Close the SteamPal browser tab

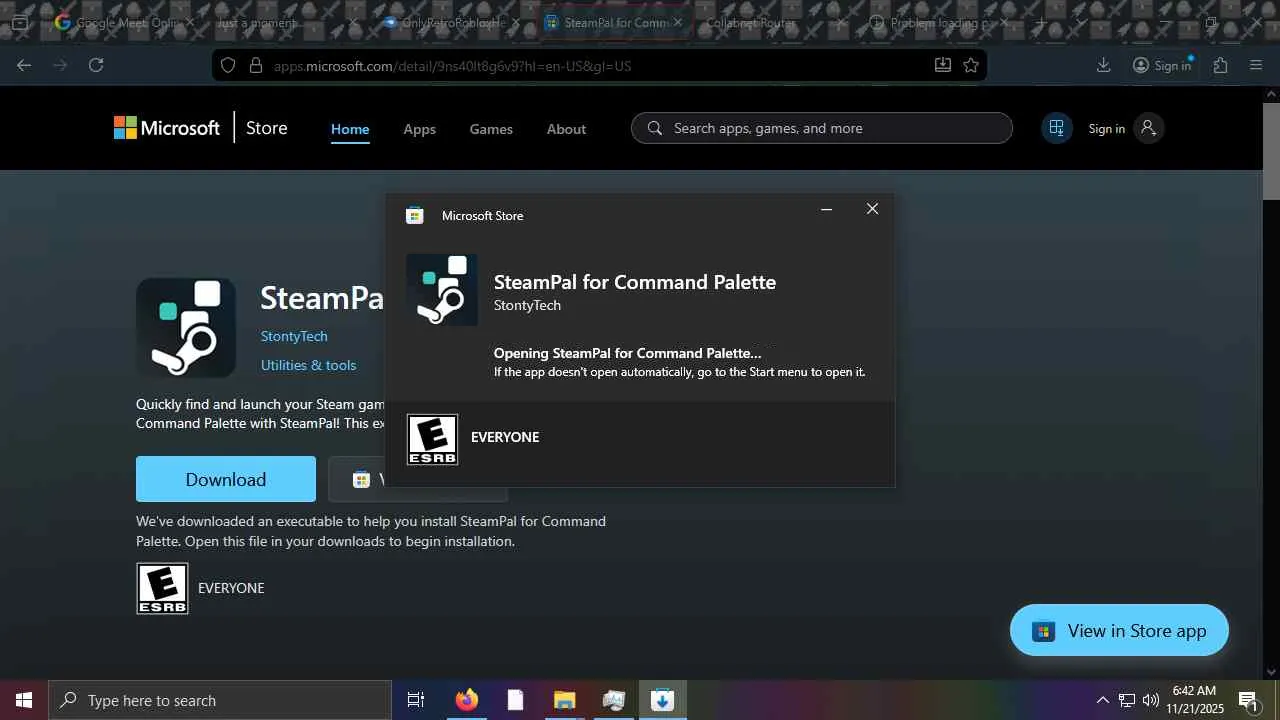tap(677, 22)
